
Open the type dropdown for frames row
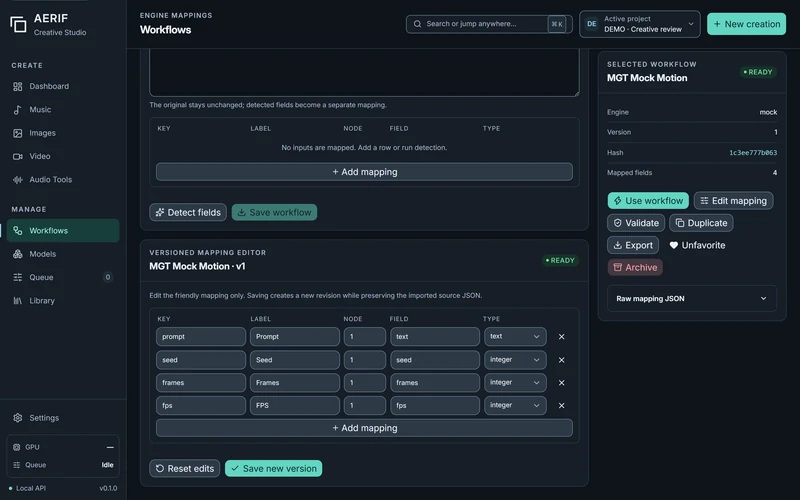click(515, 383)
